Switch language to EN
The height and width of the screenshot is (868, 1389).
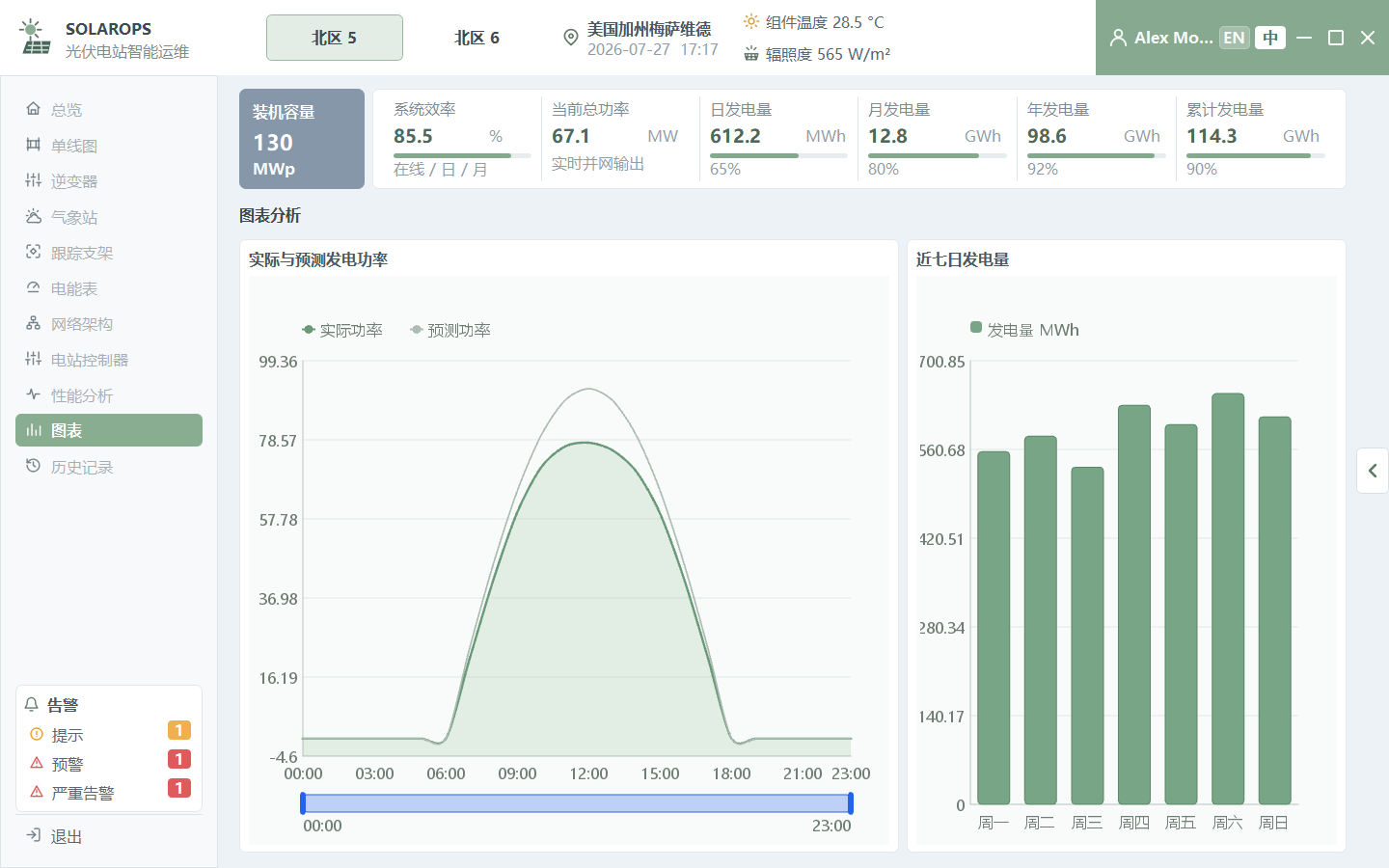point(1234,38)
